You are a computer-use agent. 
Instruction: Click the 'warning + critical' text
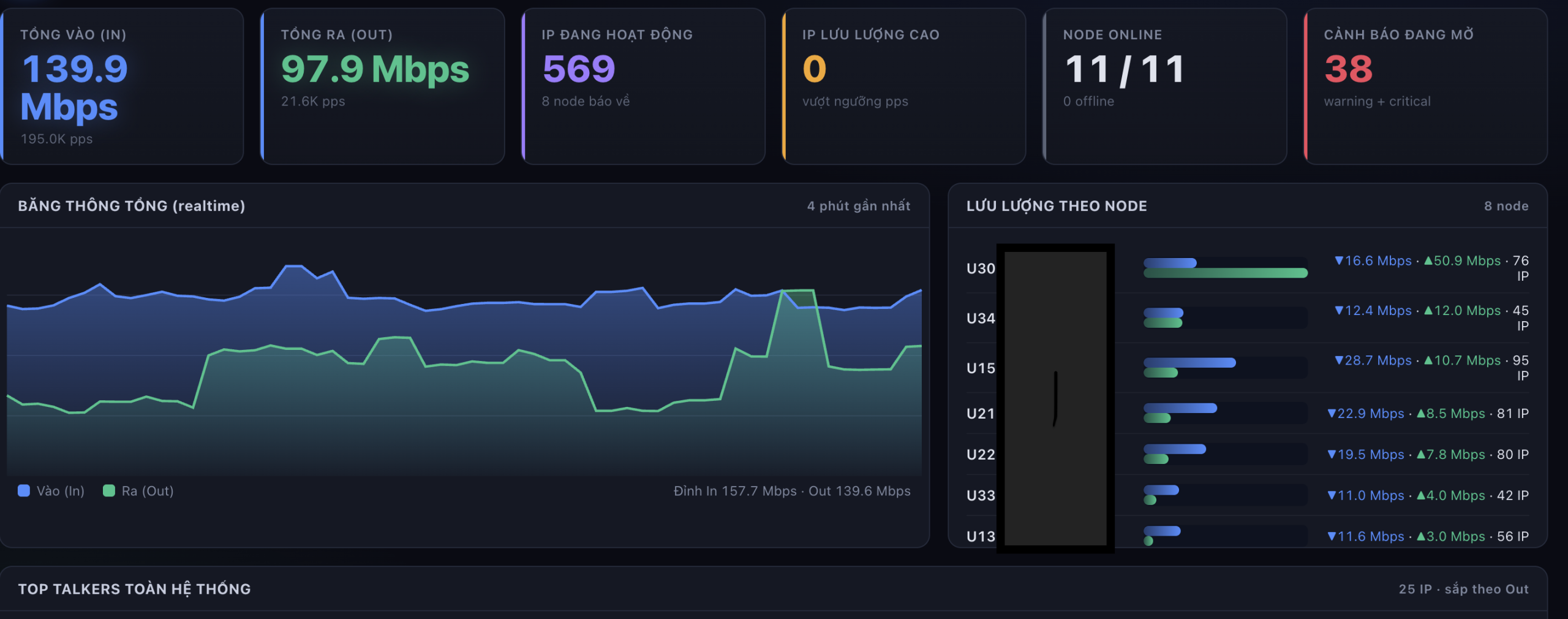[1377, 101]
